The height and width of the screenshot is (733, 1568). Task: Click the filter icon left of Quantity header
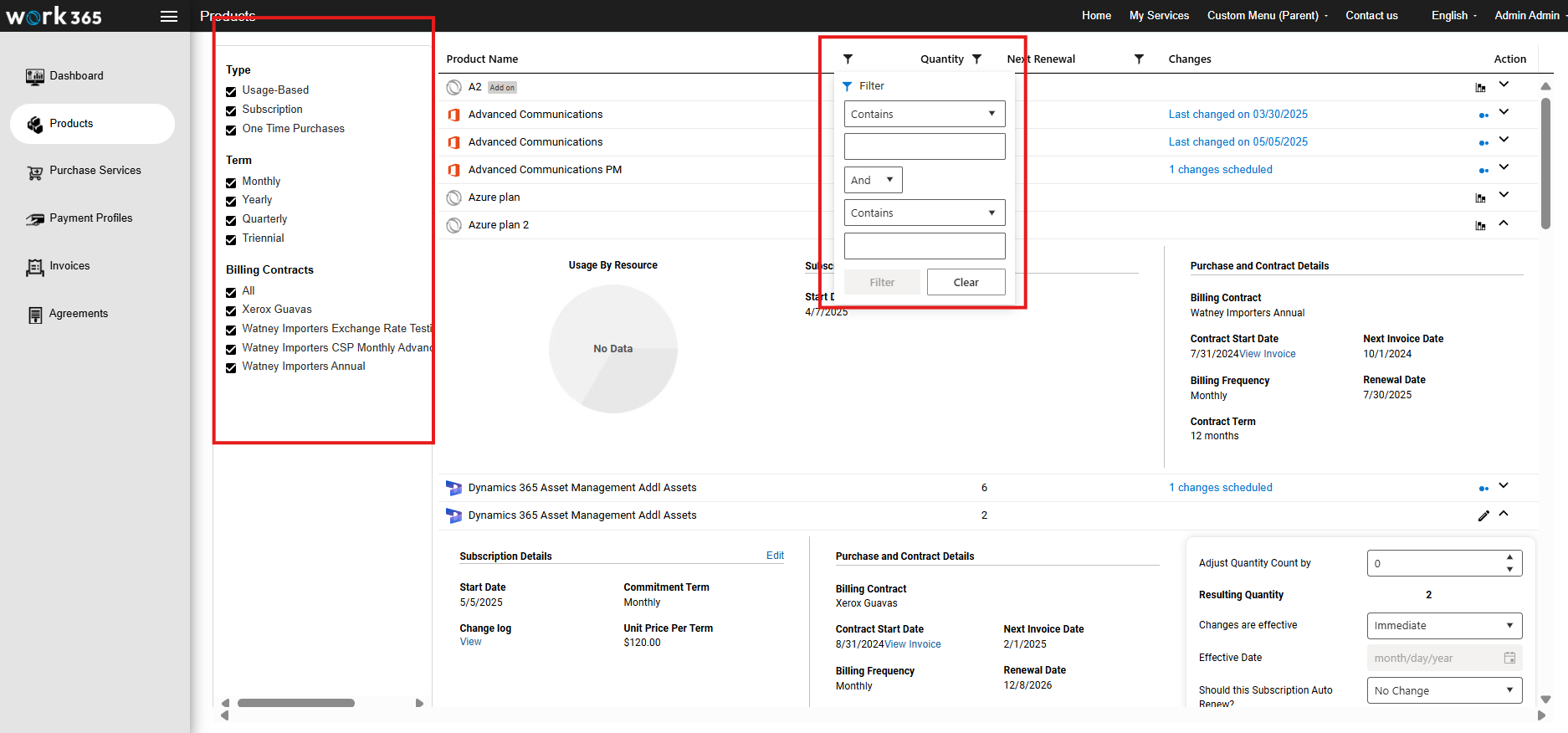pos(848,59)
